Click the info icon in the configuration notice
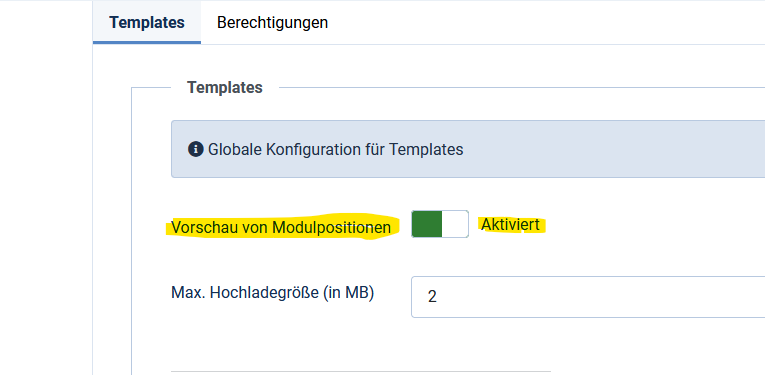This screenshot has height=375, width=765. [x=196, y=149]
